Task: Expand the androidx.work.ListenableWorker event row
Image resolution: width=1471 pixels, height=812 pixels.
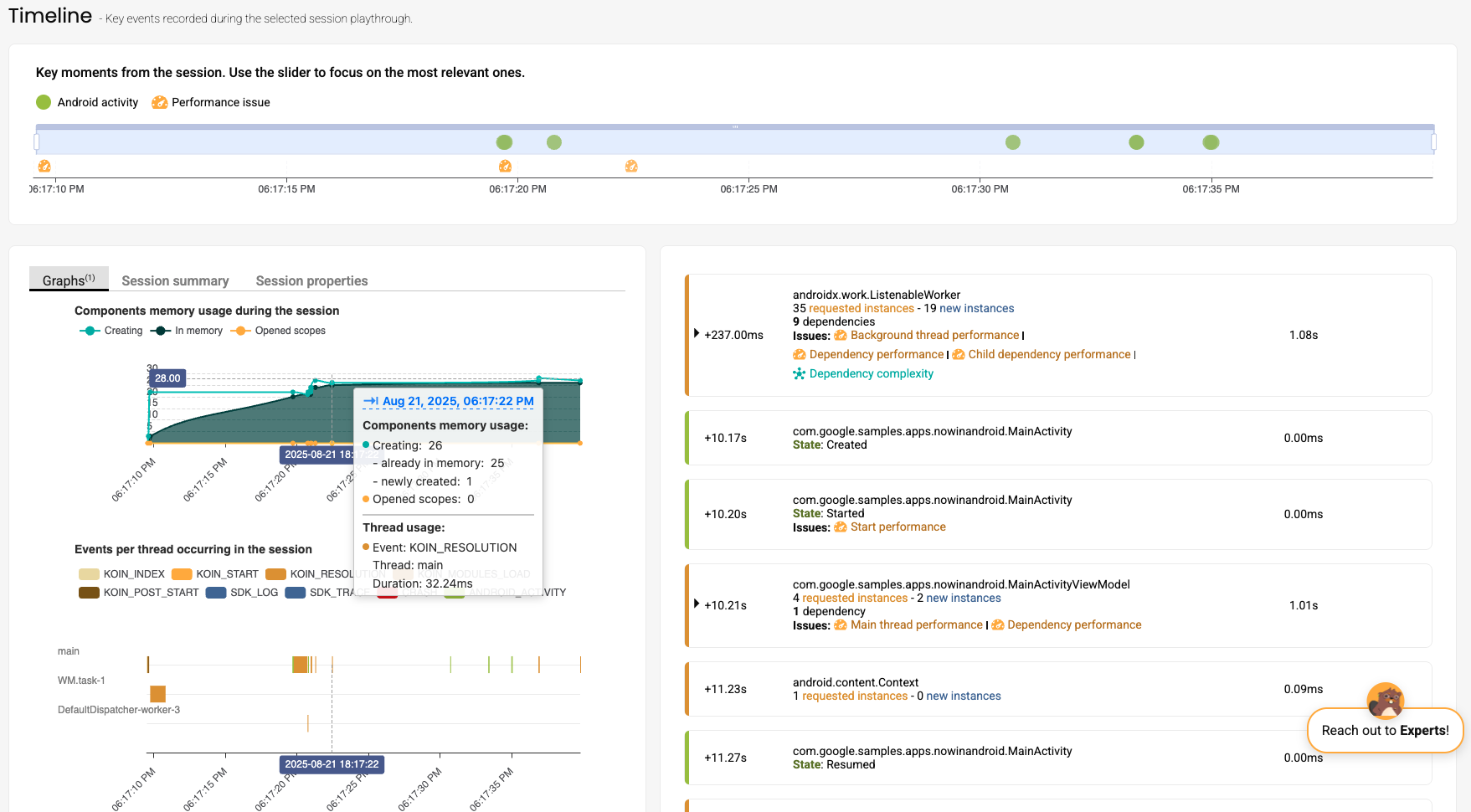Action: (x=696, y=334)
